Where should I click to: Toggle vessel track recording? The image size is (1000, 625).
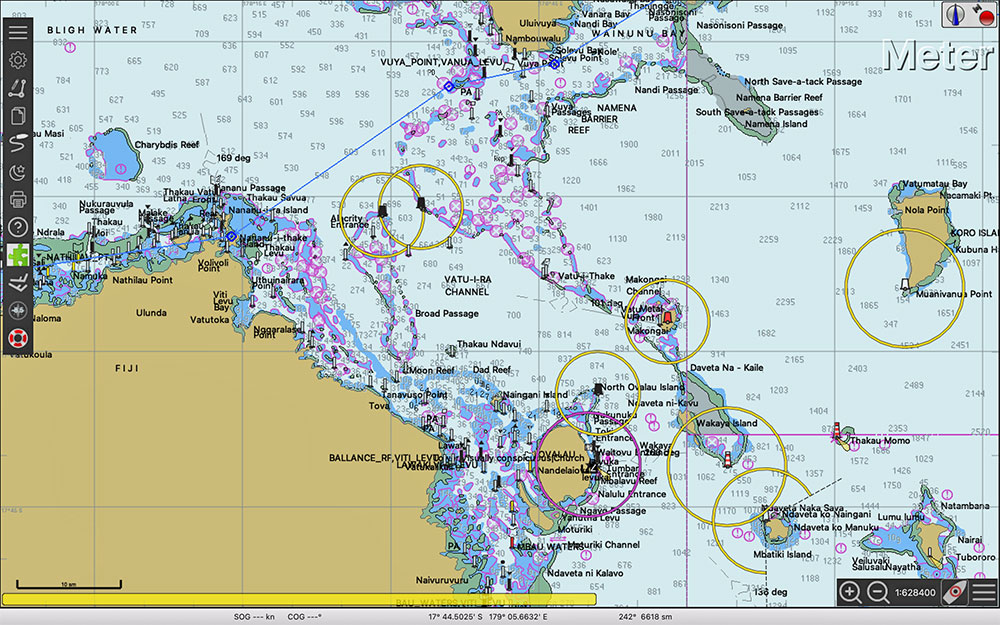(x=18, y=144)
